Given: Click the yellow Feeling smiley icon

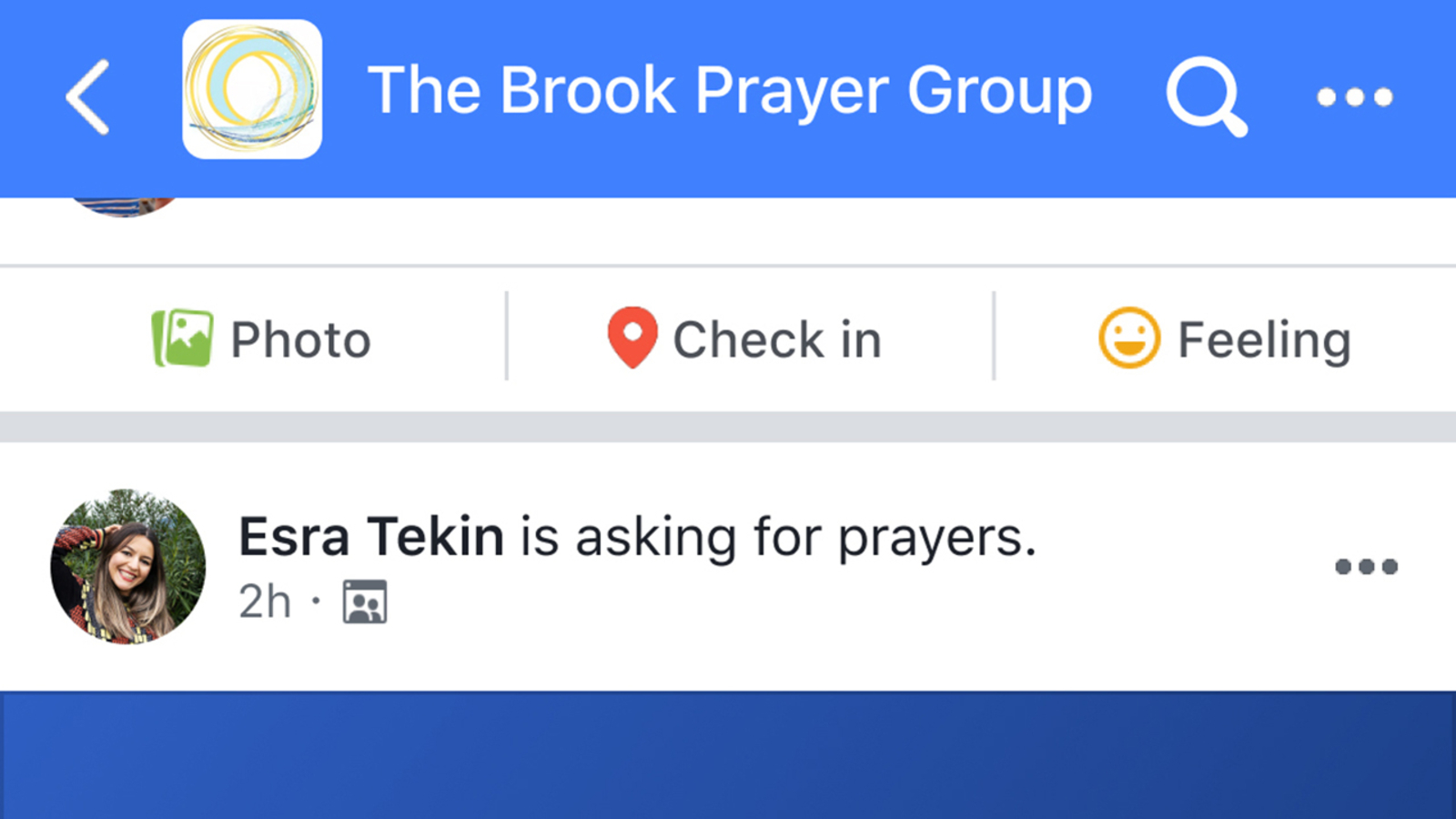Looking at the screenshot, I should point(1128,339).
